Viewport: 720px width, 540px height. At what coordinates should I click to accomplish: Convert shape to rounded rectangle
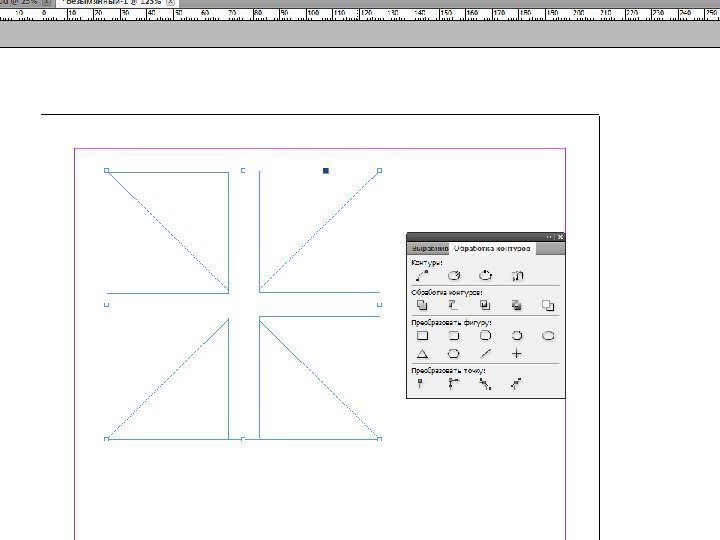[454, 336]
